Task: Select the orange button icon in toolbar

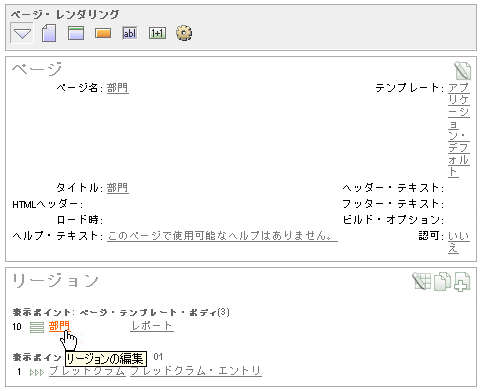Action: click(103, 33)
